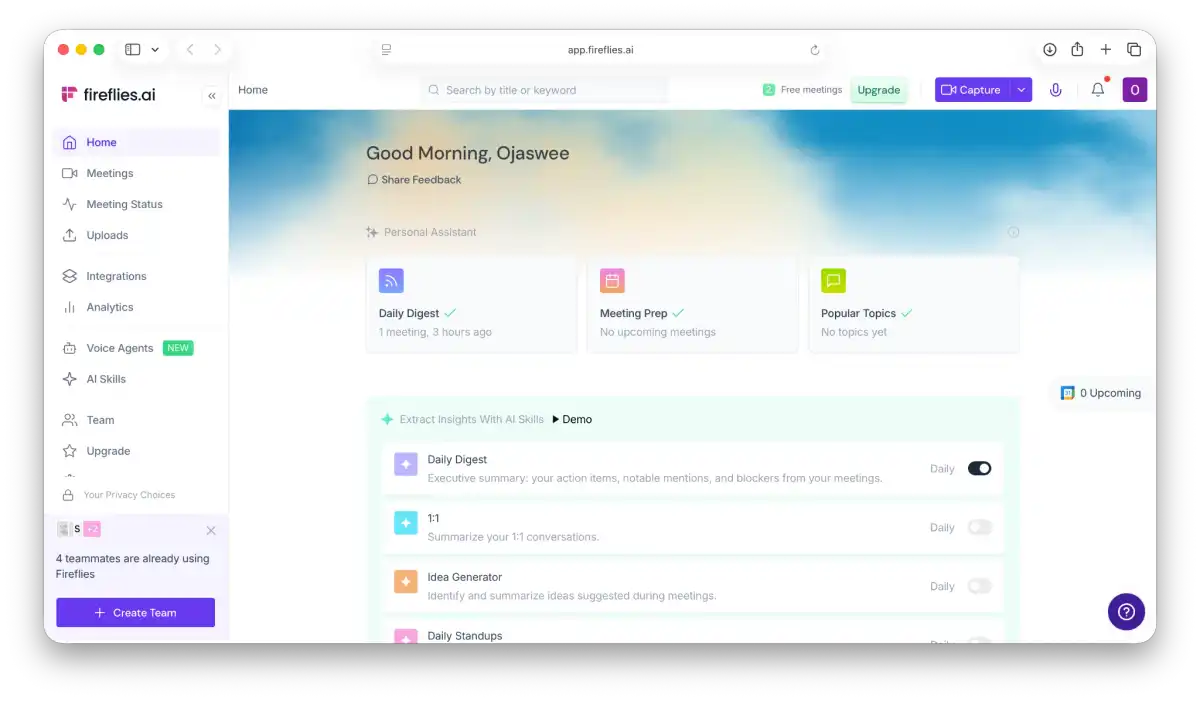
Task: Enable the 1:1 skill toggle
Action: pos(979,527)
